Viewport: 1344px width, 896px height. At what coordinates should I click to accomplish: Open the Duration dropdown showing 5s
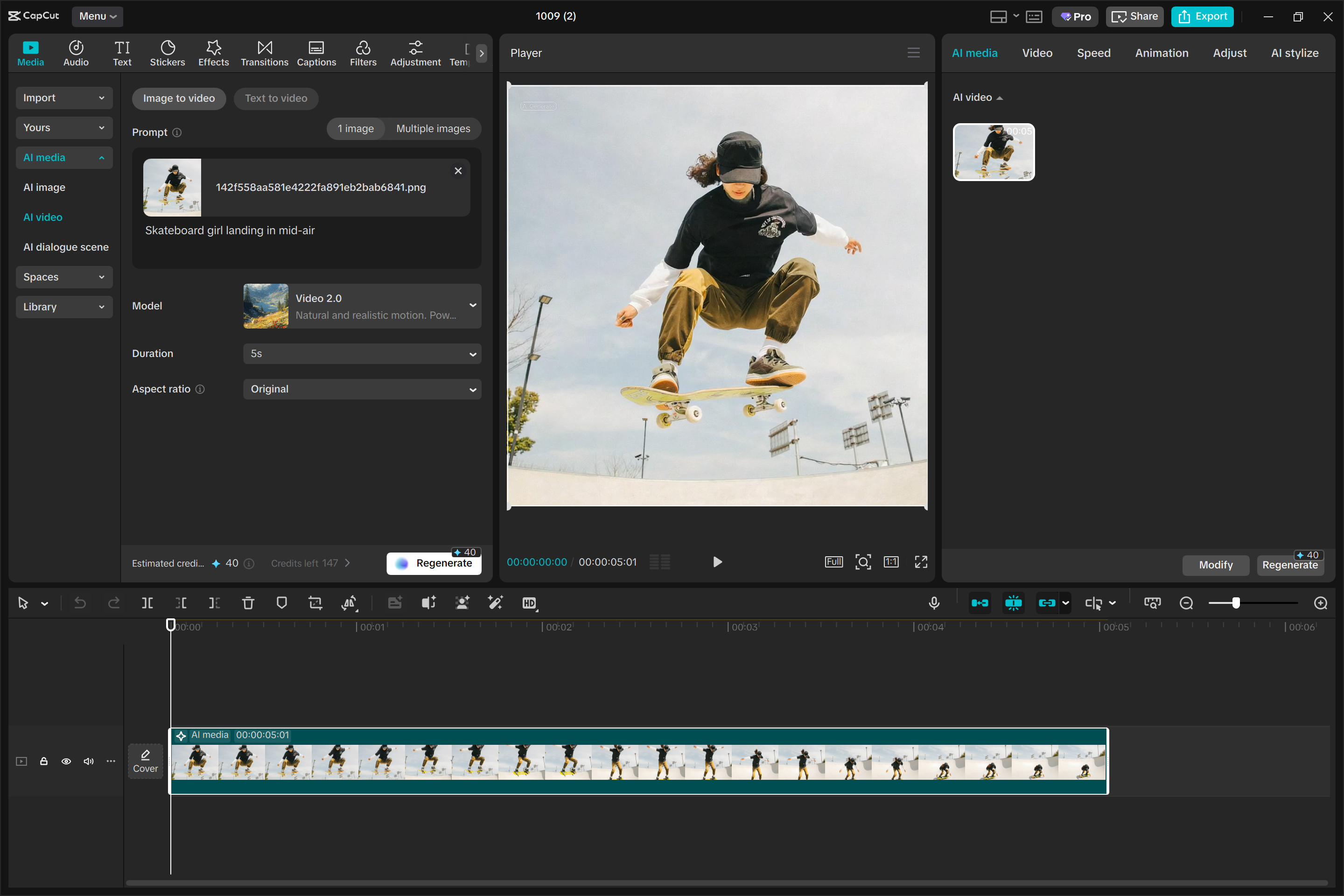[x=362, y=353]
